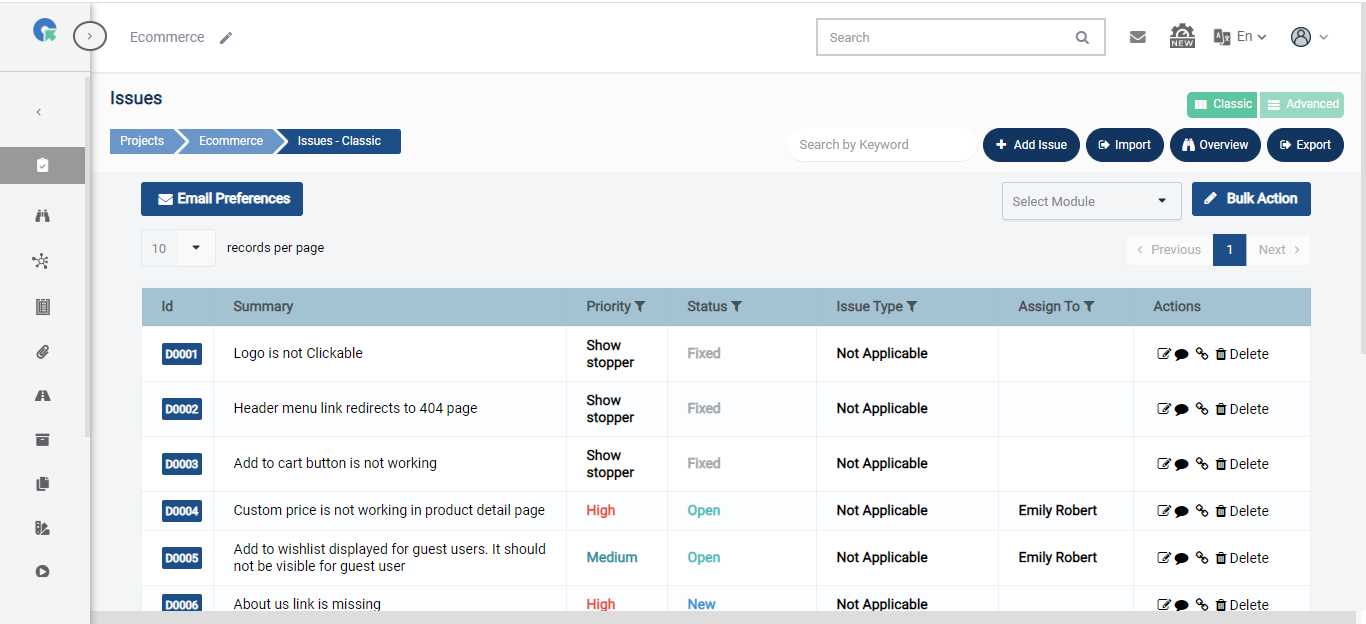
Task: Go to the Previous page
Action: [x=1169, y=250]
